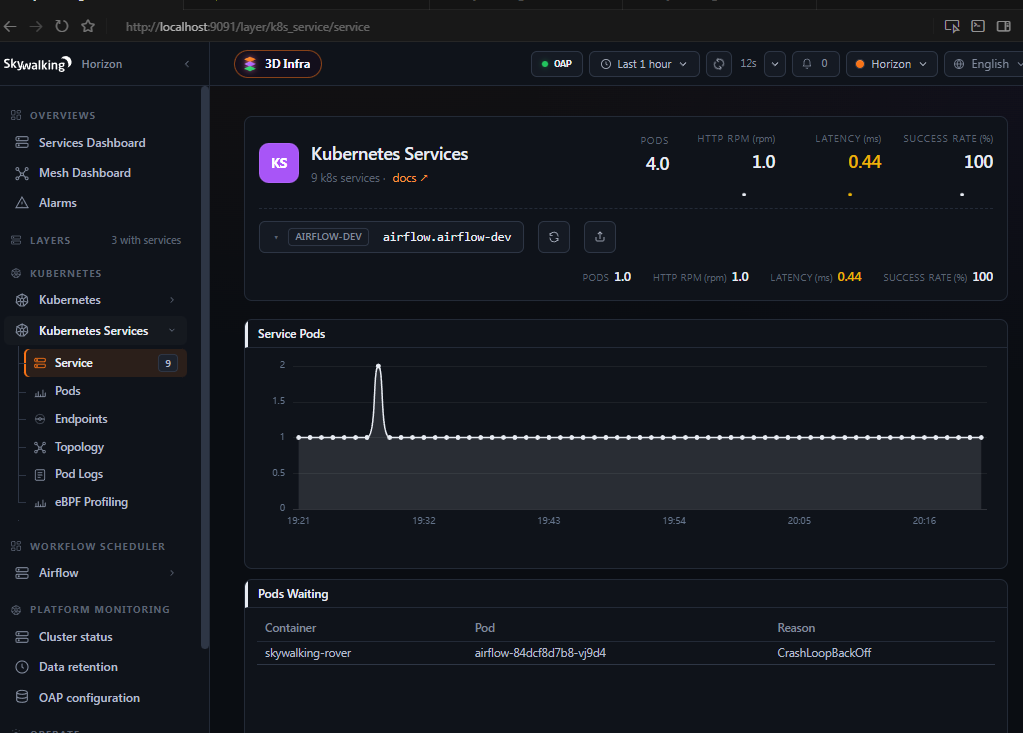The width and height of the screenshot is (1023, 733).
Task: Click the Topology graph icon
Action: tap(40, 447)
